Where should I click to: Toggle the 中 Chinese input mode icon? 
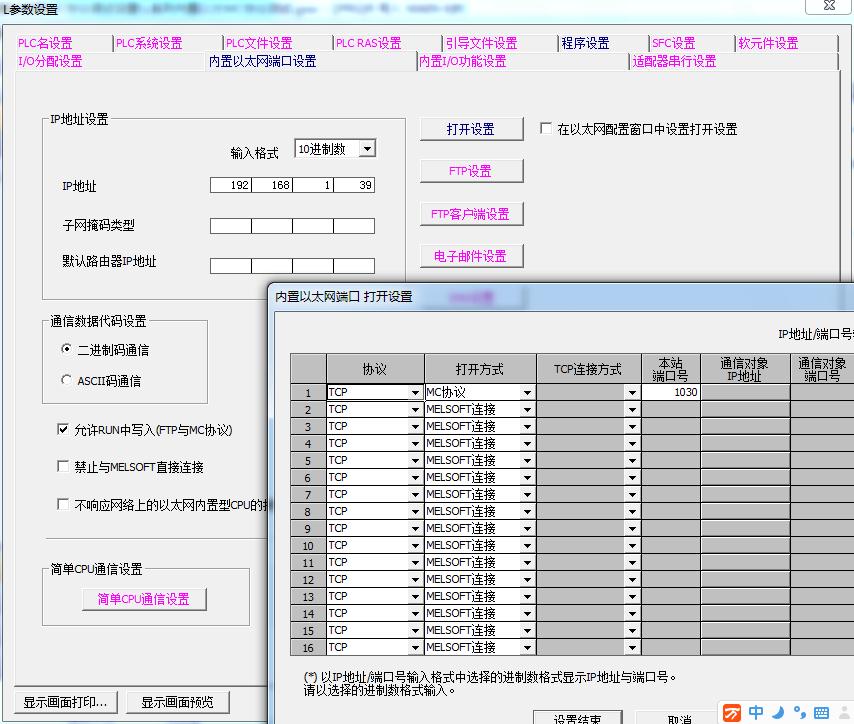pos(757,712)
